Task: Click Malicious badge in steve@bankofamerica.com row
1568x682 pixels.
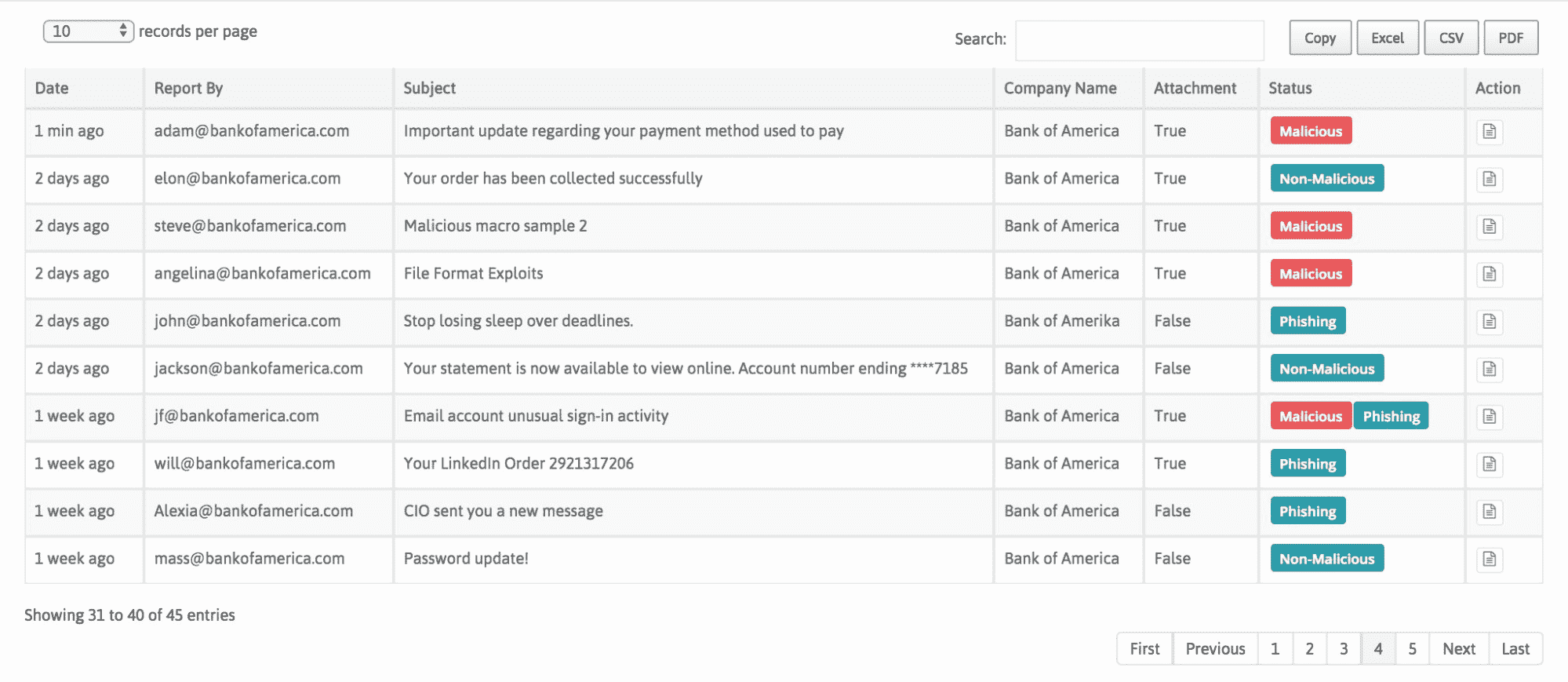Action: coord(1311,226)
